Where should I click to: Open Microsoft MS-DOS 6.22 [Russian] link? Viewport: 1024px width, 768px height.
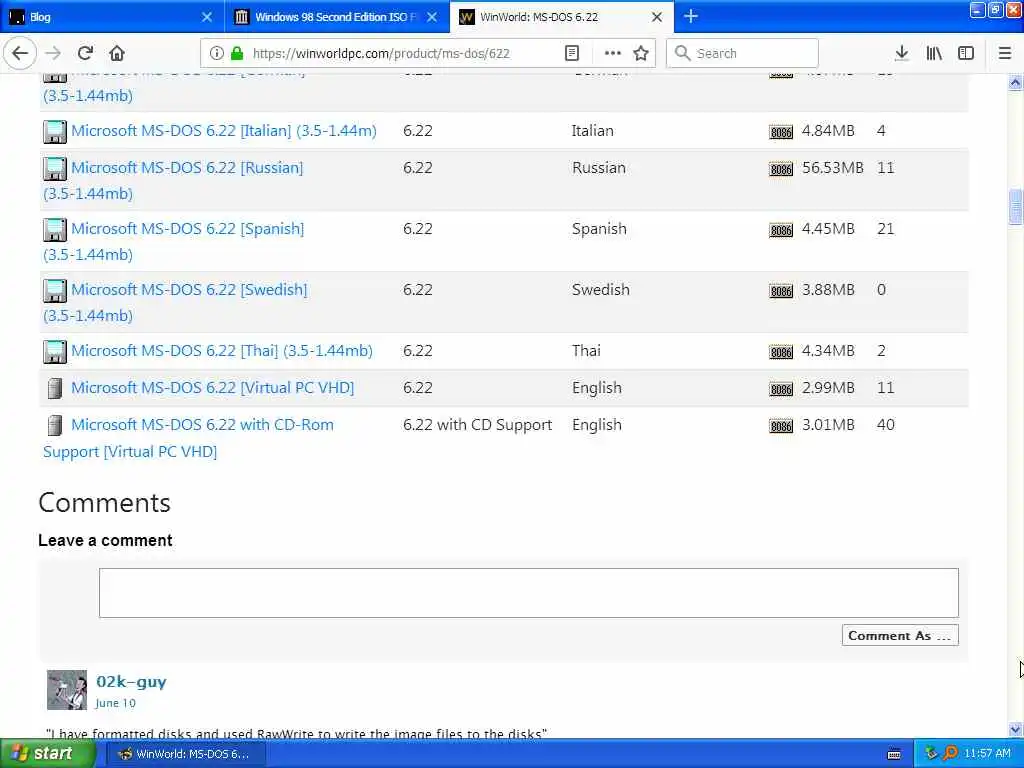pos(187,168)
